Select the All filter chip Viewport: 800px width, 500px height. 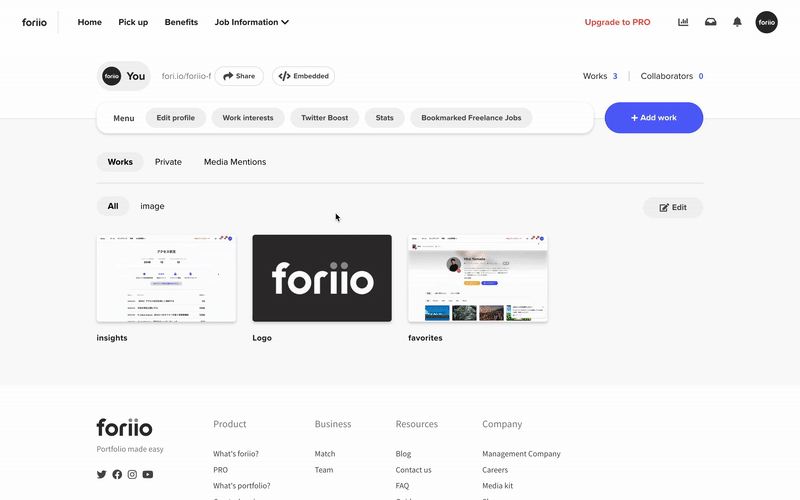[x=113, y=206]
